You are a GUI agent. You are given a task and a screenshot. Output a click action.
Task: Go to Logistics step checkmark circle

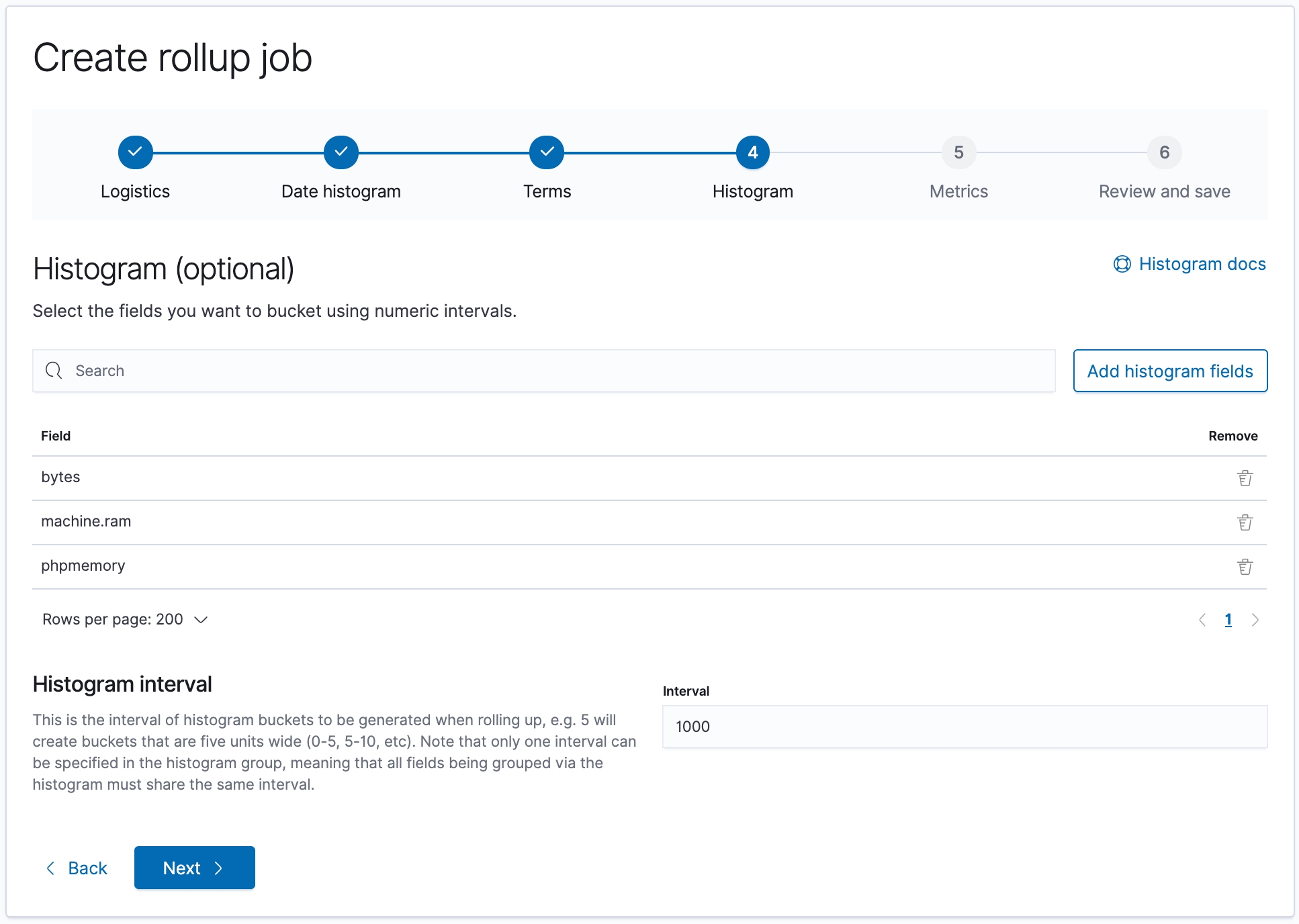(x=135, y=152)
